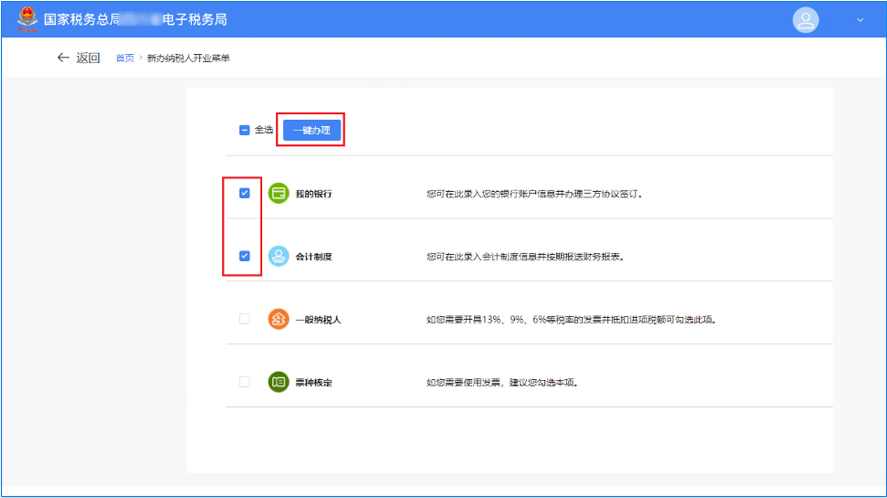Click the 一般纳税人 item label
Image resolution: width=887 pixels, height=498 pixels.
318,319
